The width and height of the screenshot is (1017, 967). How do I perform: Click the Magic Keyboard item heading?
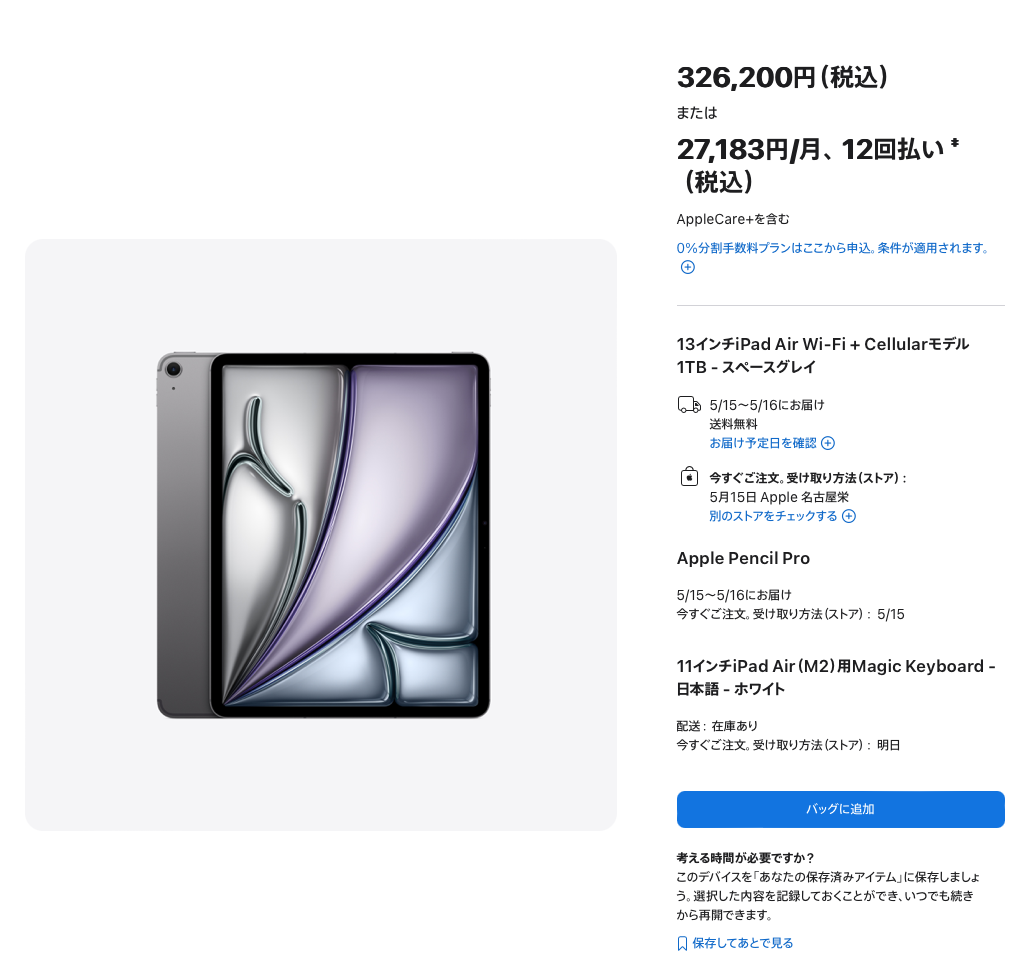[835, 677]
